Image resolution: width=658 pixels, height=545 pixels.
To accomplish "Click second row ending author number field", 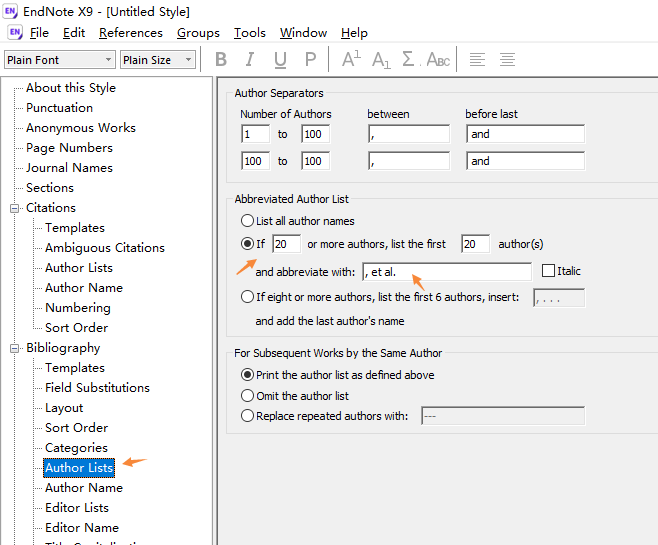I will pos(316,161).
